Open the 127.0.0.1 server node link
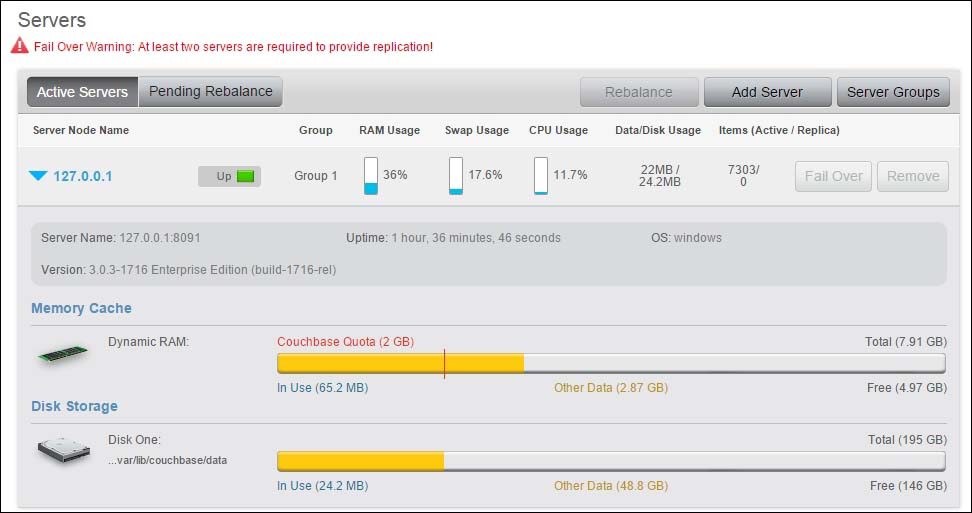 82,176
